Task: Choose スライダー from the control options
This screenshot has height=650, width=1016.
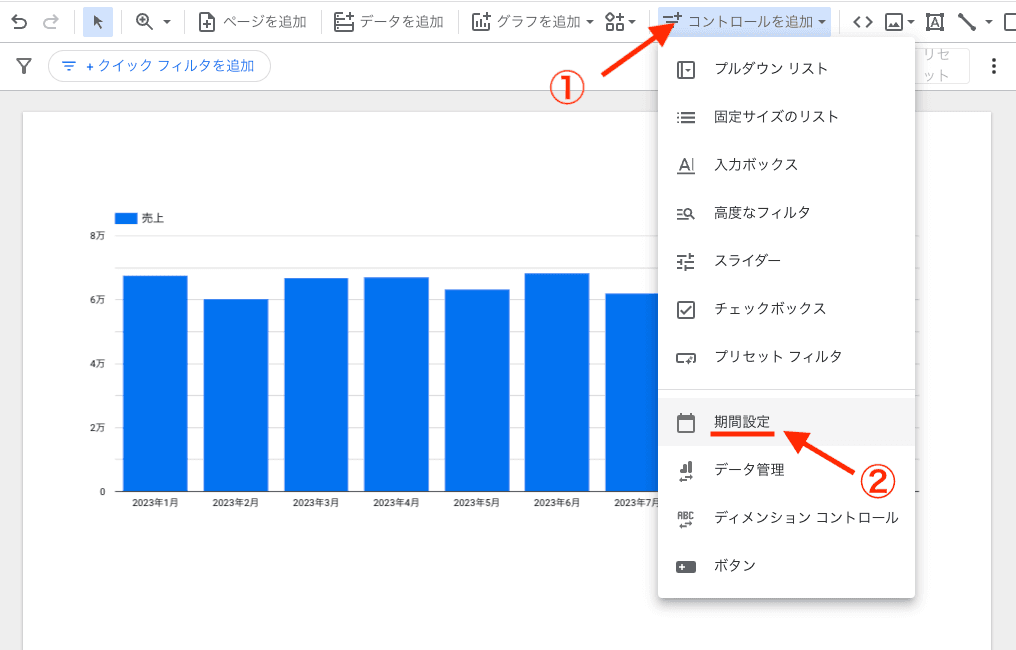Action: coord(749,261)
